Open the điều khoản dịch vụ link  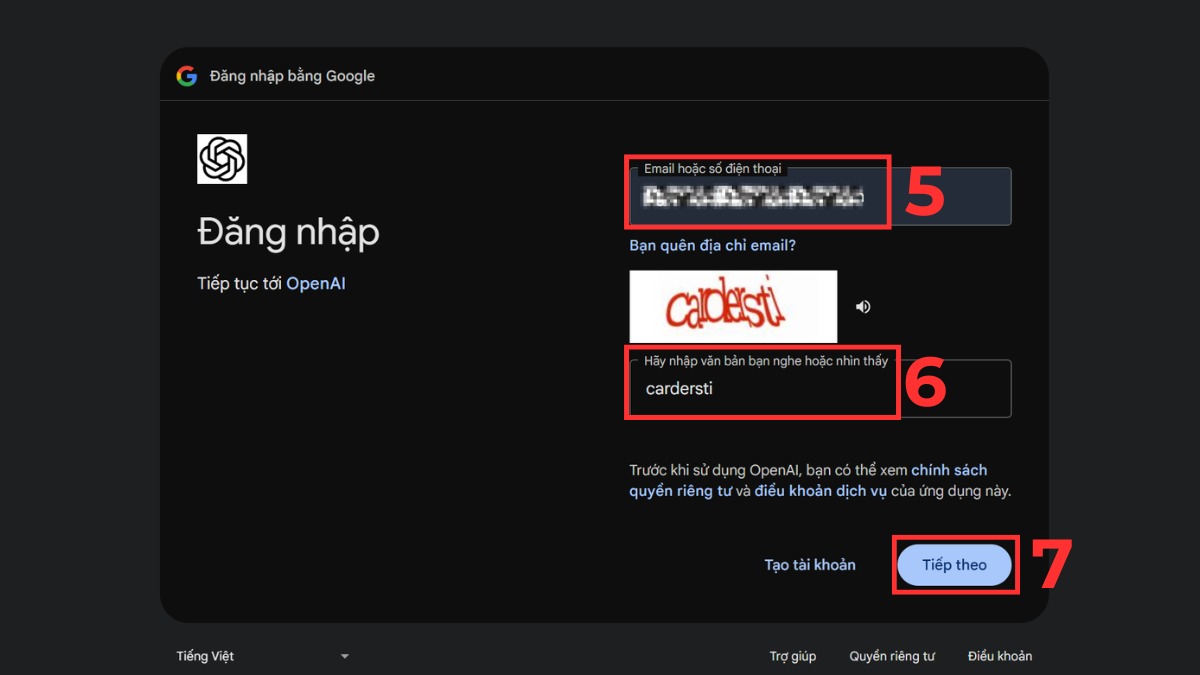(820, 491)
